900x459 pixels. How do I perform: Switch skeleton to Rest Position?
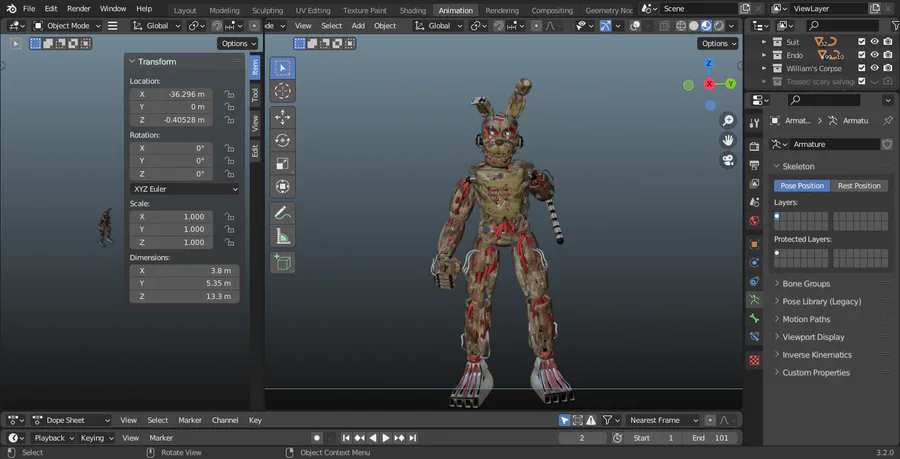point(859,186)
